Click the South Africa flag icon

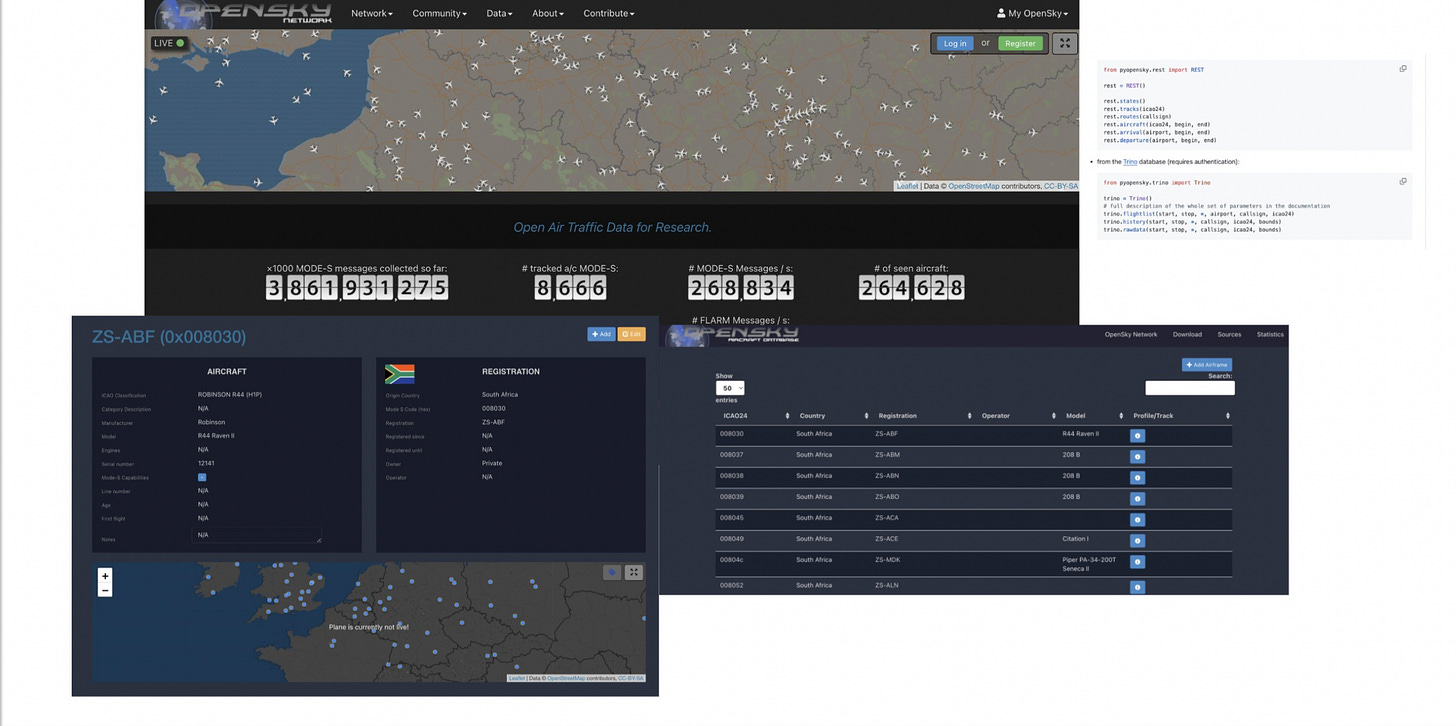pos(400,374)
